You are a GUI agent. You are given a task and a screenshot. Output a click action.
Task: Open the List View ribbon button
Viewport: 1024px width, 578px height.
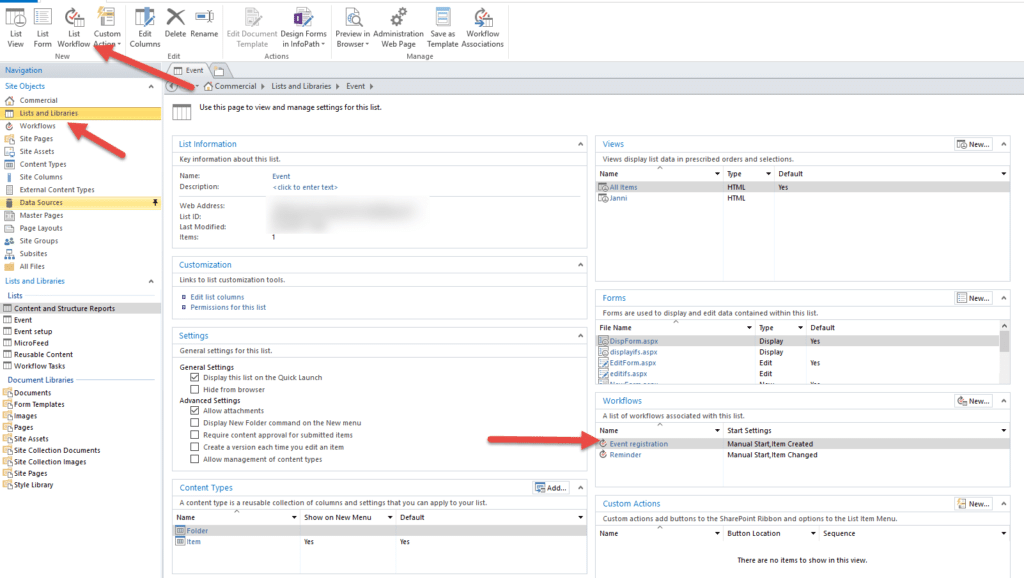coord(15,27)
